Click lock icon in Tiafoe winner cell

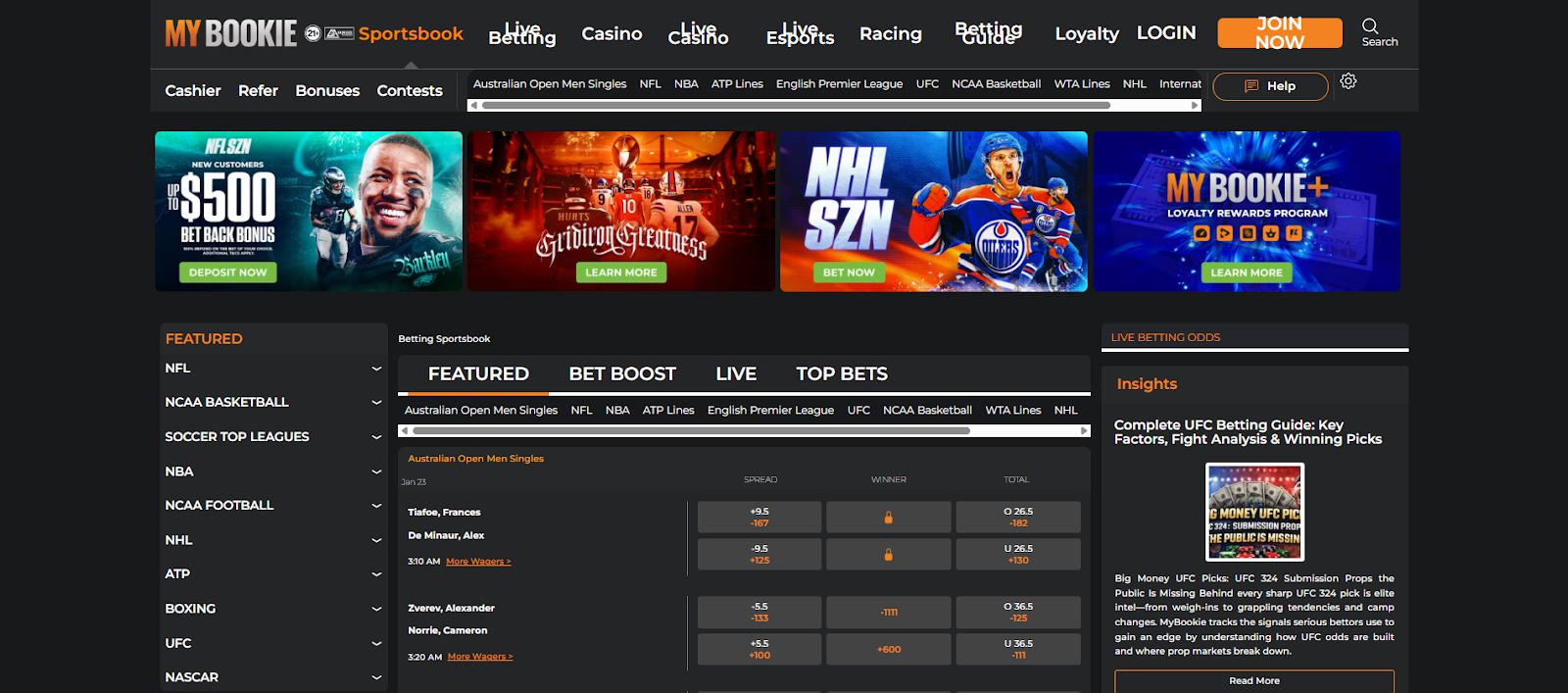pyautogui.click(x=889, y=517)
